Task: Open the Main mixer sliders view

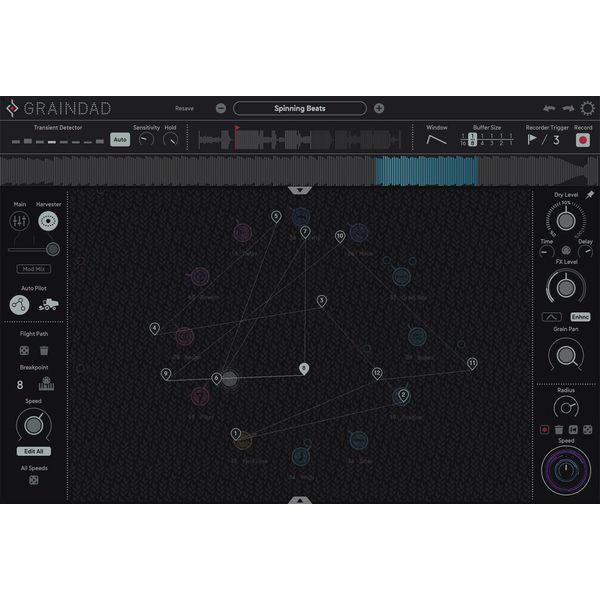Action: click(x=19, y=222)
